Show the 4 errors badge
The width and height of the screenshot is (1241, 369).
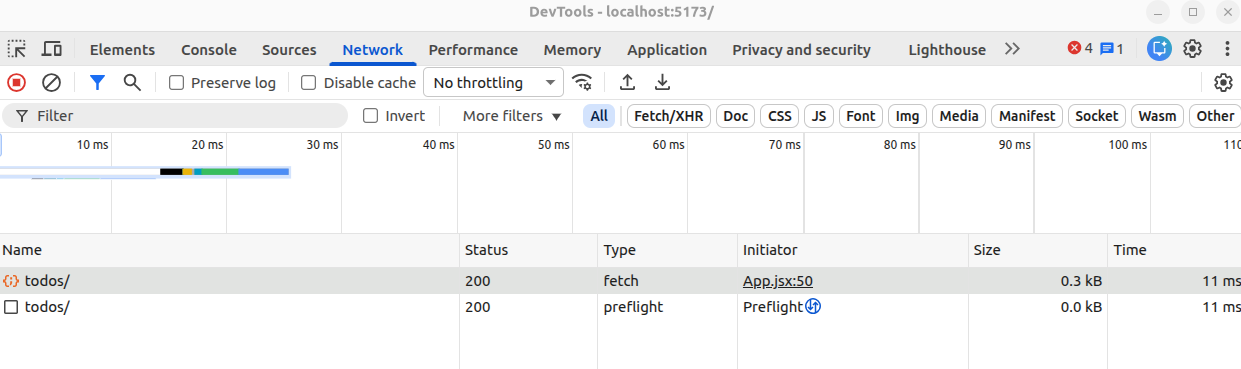[1080, 49]
